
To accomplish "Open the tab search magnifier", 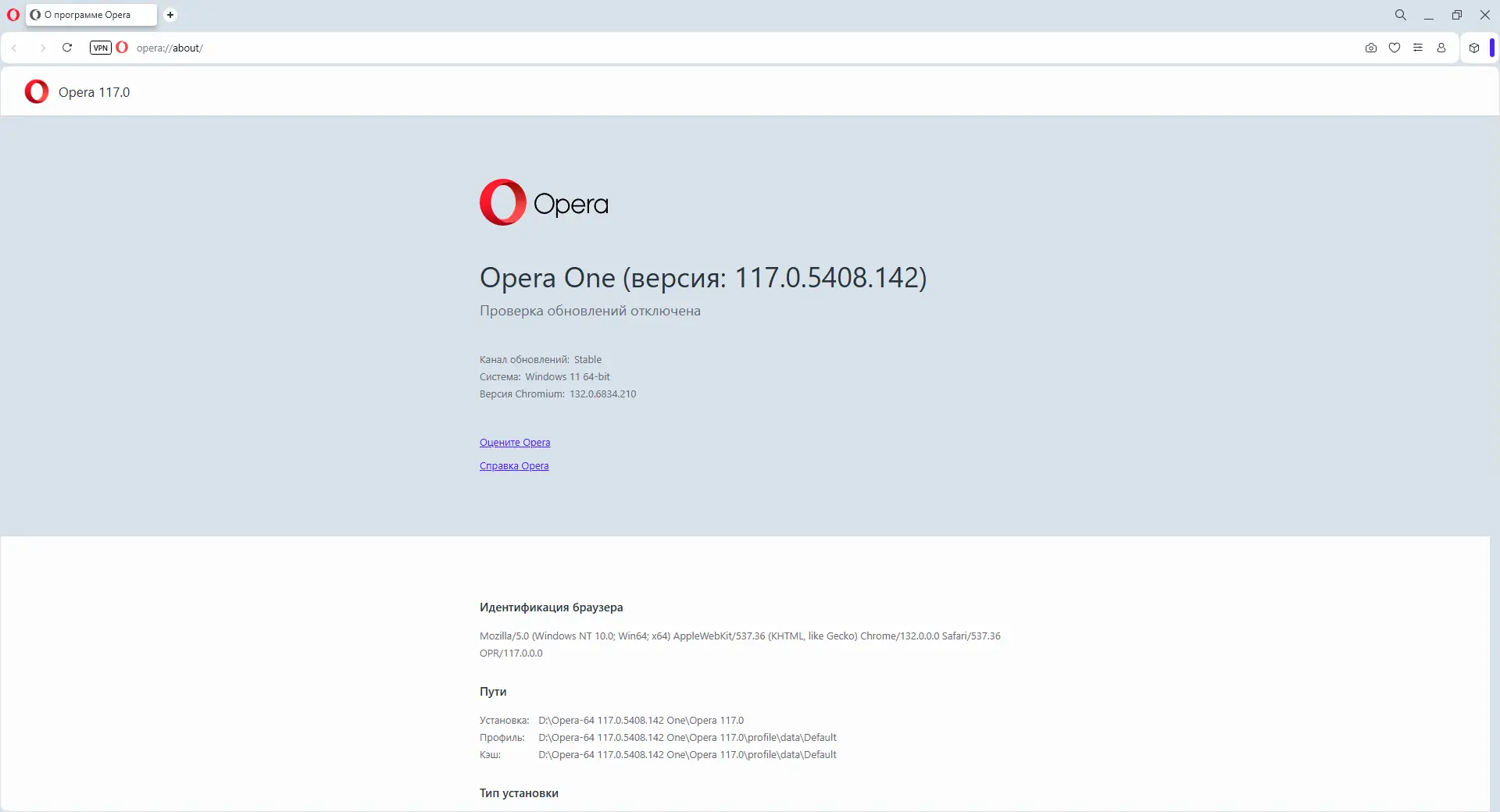I will click(x=1401, y=15).
